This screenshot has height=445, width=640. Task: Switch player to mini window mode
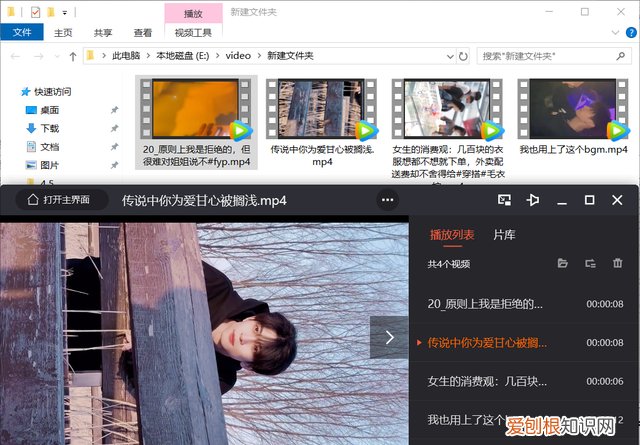click(505, 200)
